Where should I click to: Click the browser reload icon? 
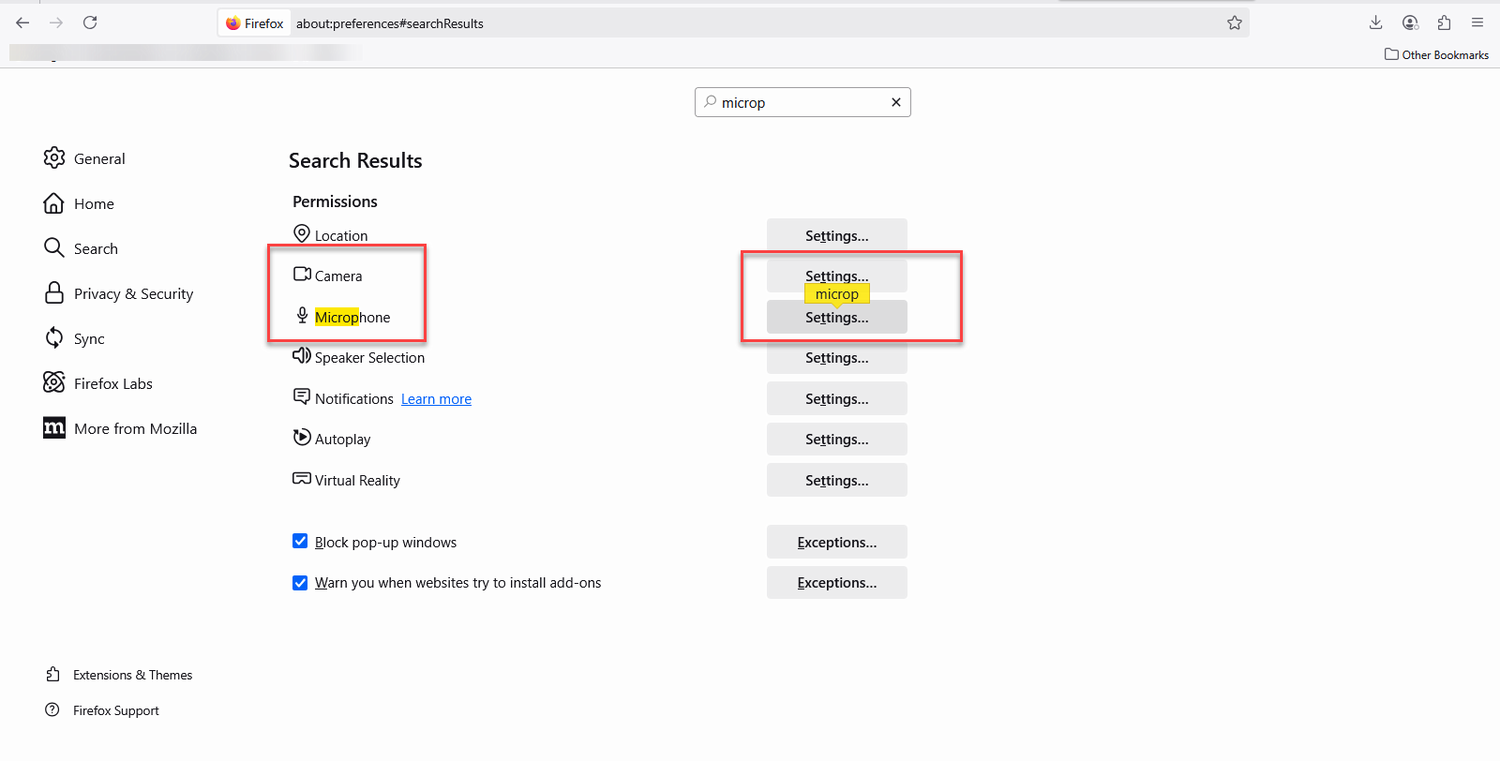[x=90, y=23]
